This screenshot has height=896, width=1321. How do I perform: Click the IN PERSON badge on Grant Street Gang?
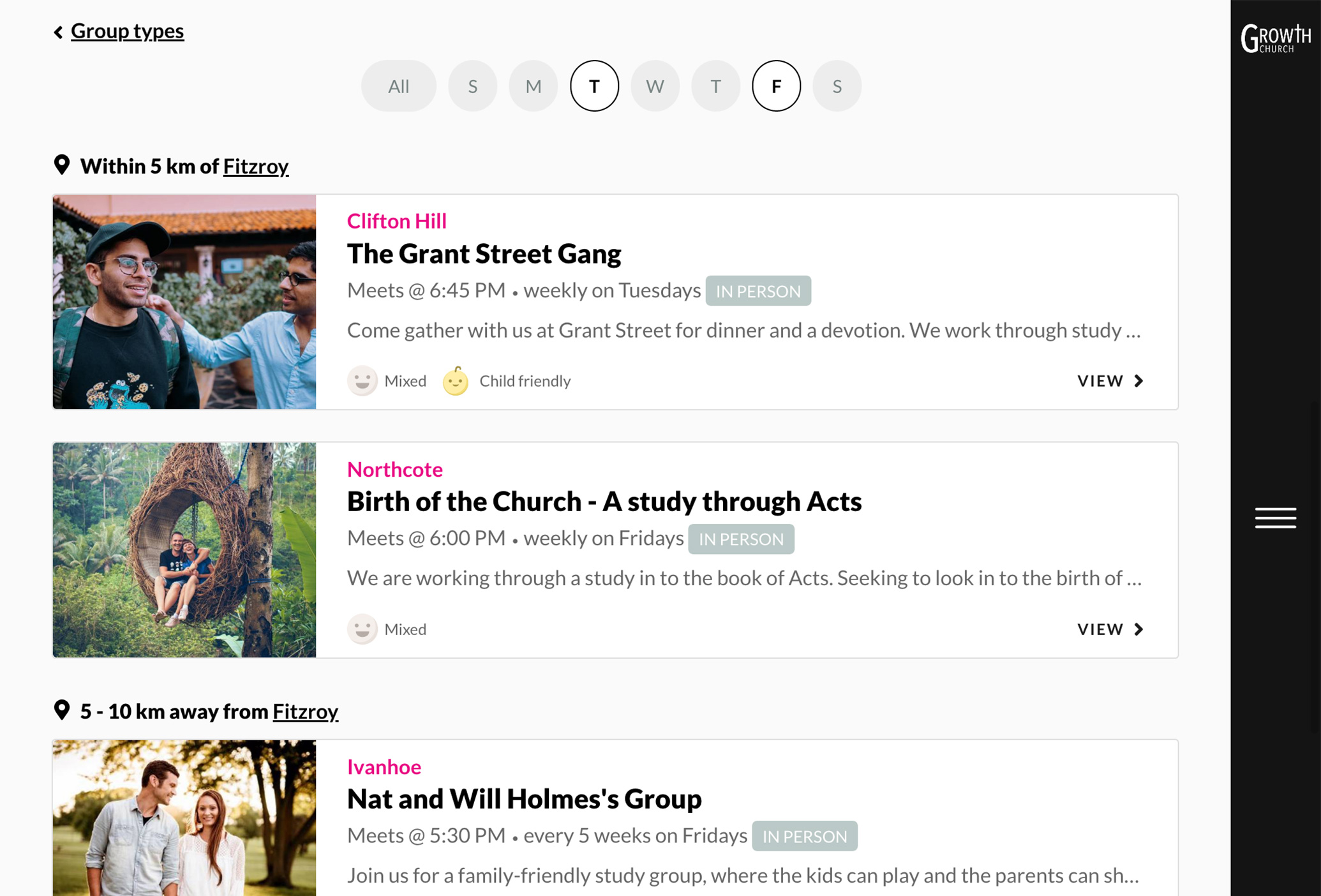(758, 291)
